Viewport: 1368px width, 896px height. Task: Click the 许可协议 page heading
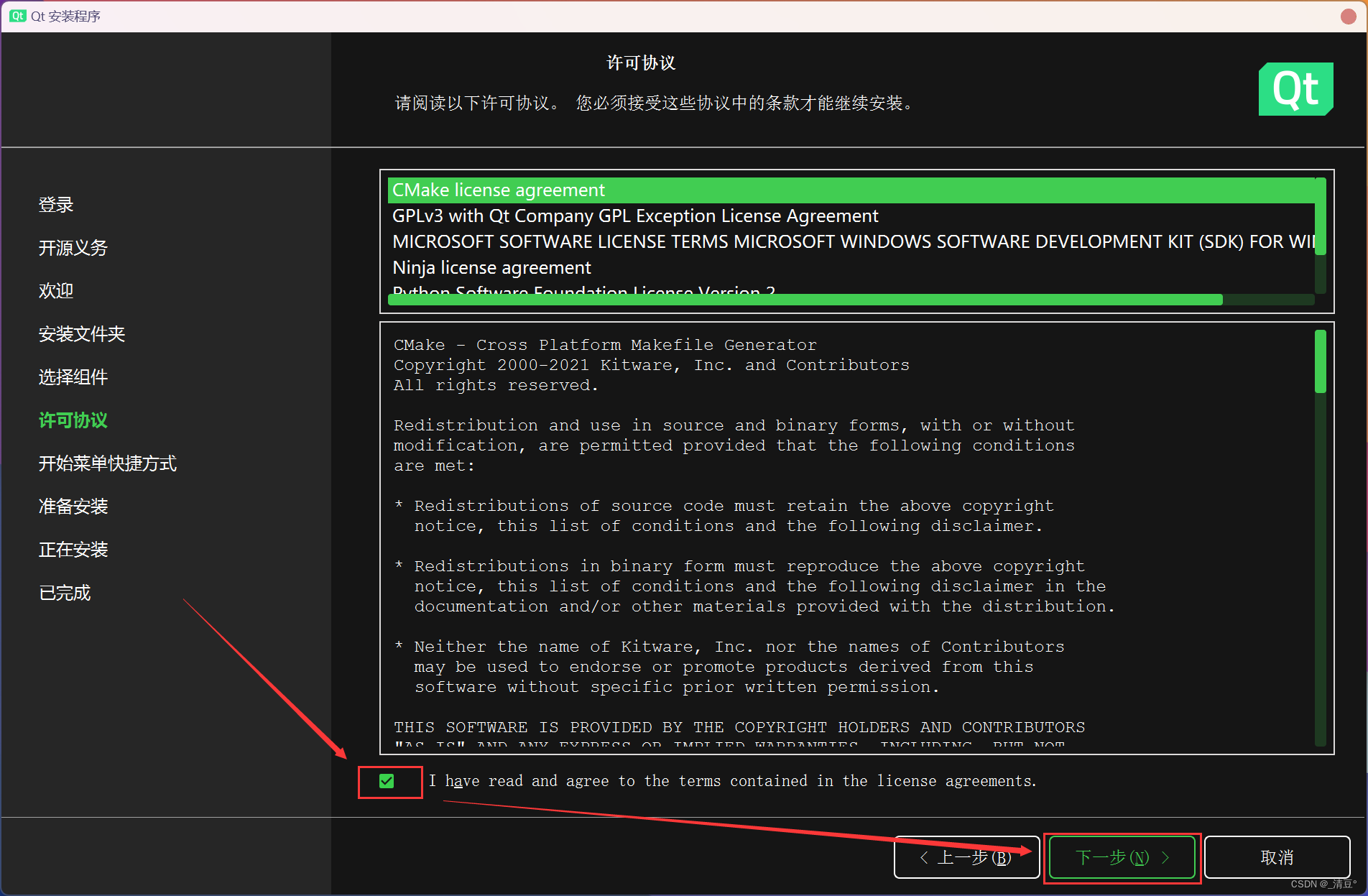click(641, 63)
